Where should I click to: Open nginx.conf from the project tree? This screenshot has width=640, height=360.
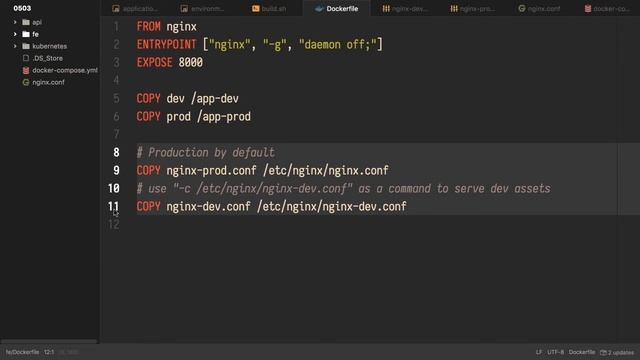(48, 82)
